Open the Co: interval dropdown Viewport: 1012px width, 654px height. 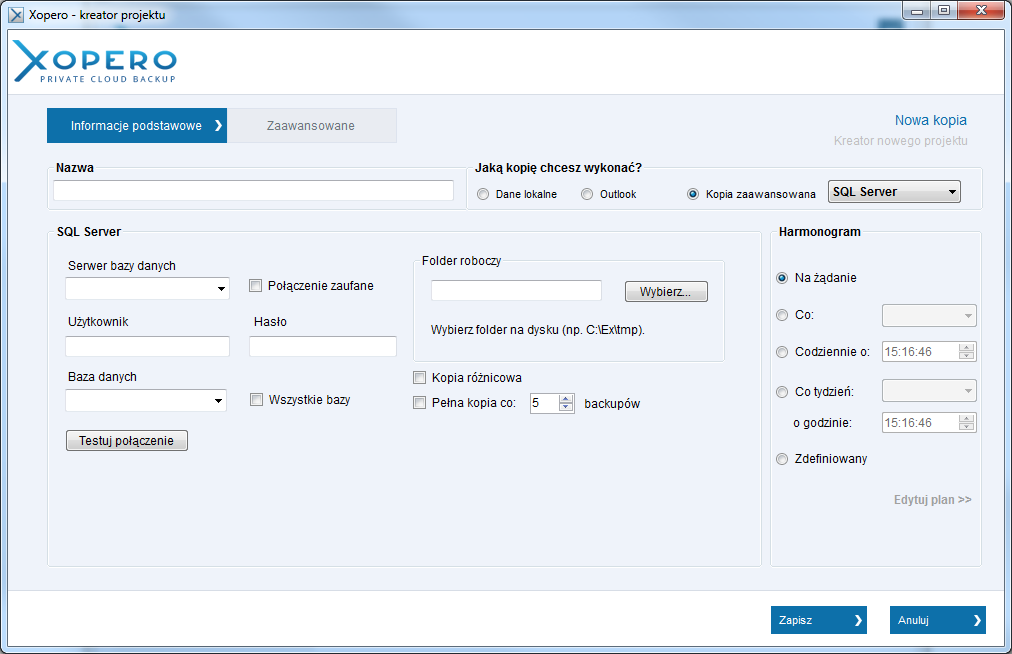click(929, 316)
